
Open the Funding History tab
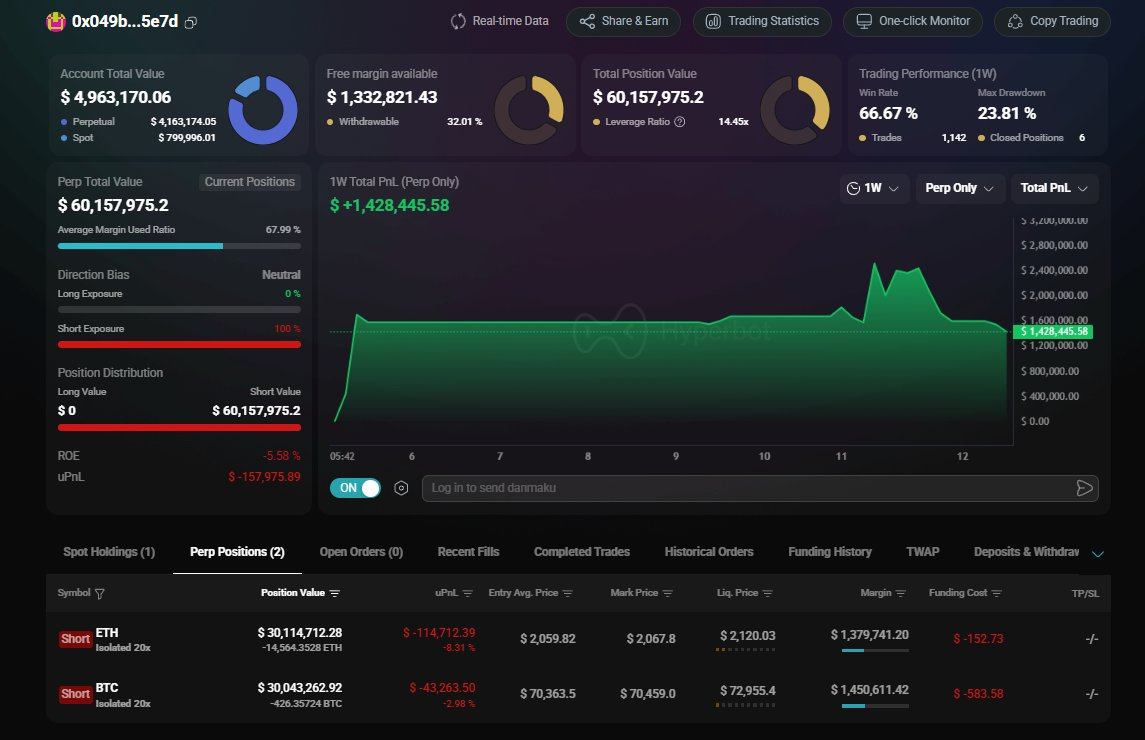(829, 552)
